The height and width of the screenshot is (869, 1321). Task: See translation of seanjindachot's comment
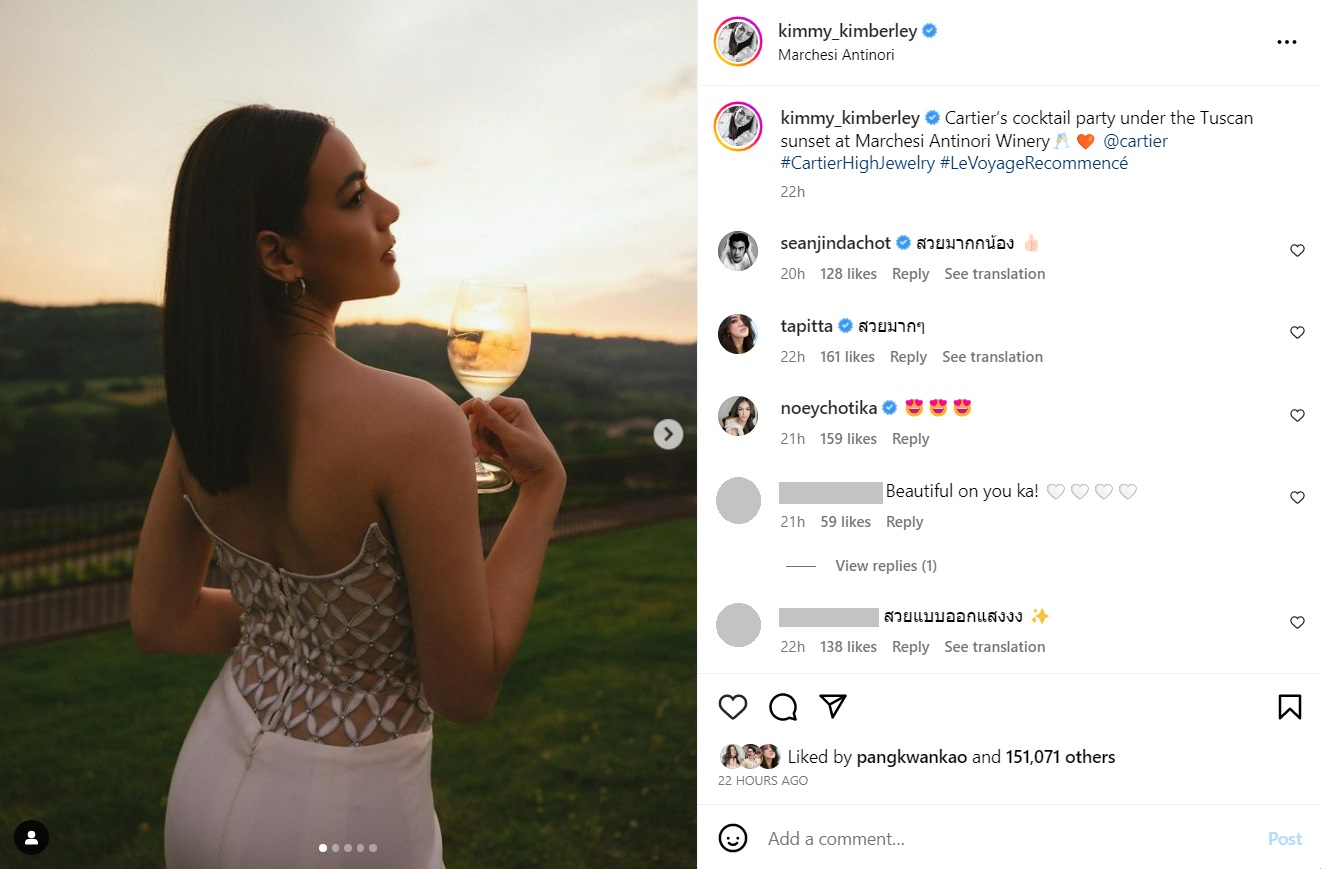[x=994, y=274]
